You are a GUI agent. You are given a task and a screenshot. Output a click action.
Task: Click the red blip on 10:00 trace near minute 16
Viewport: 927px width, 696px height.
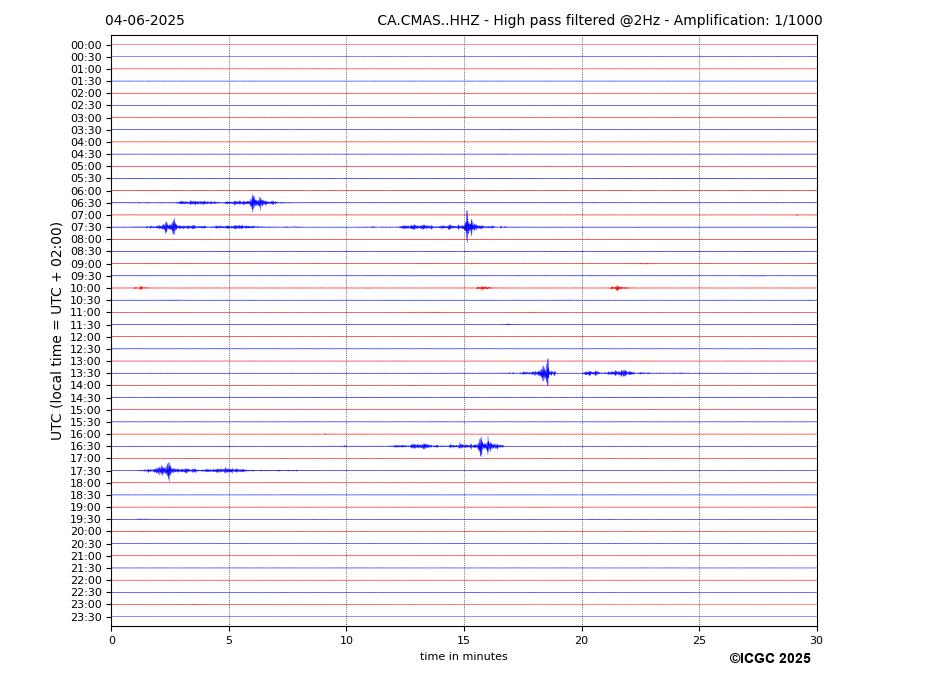click(484, 288)
